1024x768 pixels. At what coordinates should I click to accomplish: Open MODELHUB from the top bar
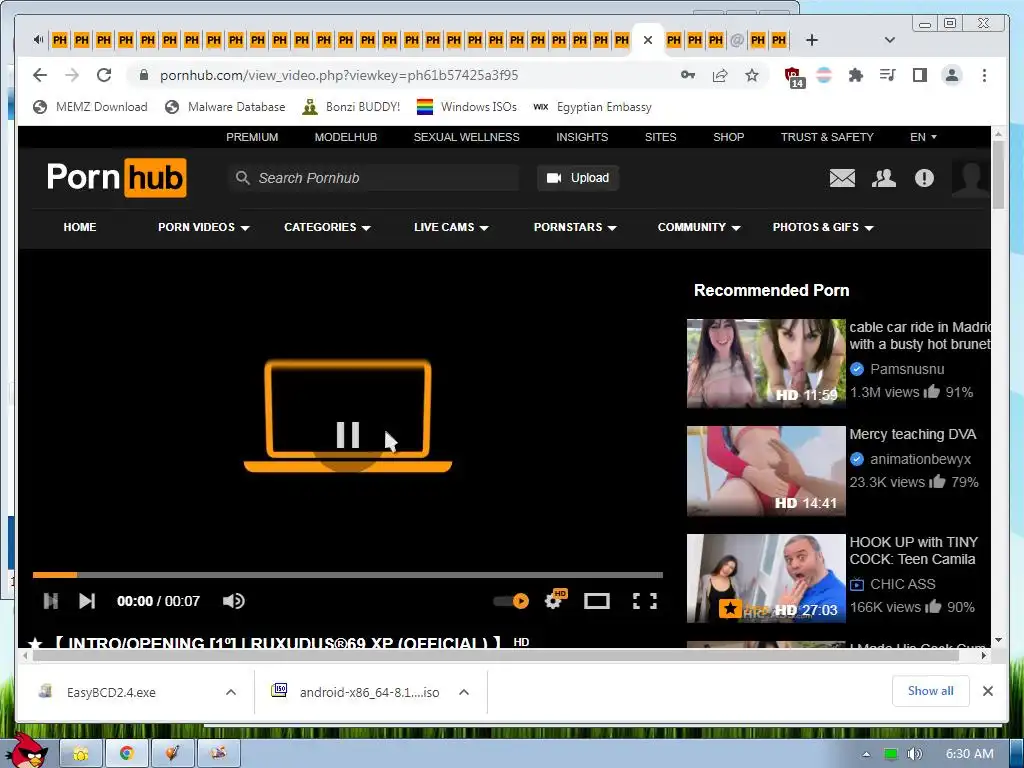click(x=345, y=137)
